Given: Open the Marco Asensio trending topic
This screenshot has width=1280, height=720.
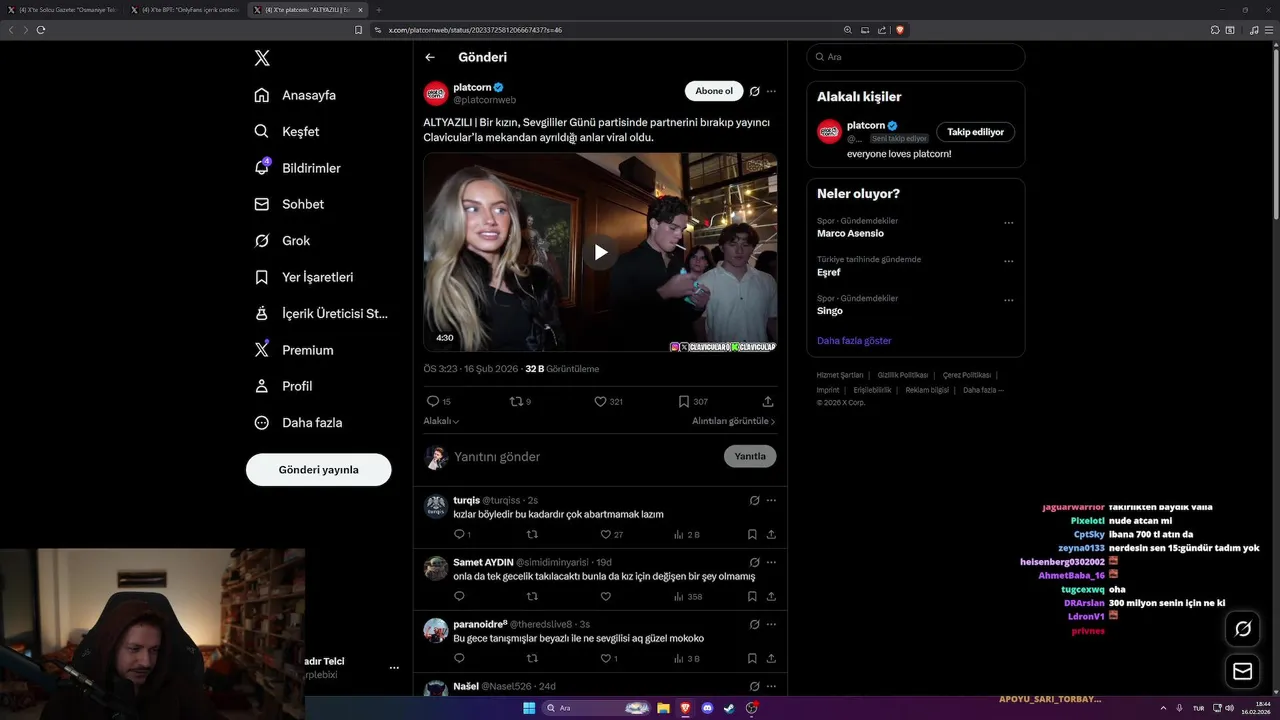Looking at the screenshot, I should coord(850,233).
